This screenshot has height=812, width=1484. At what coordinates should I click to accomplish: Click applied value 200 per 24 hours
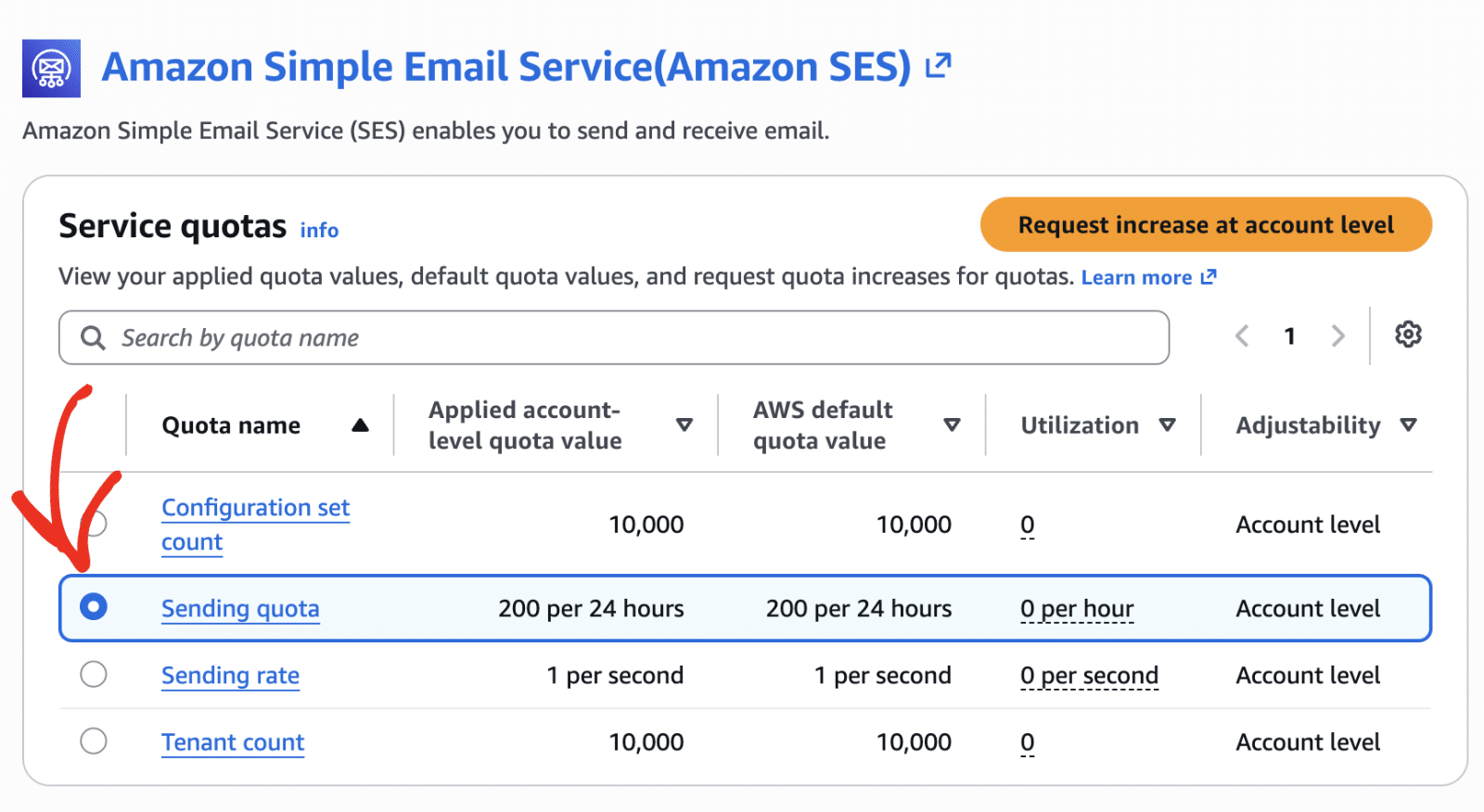click(591, 609)
